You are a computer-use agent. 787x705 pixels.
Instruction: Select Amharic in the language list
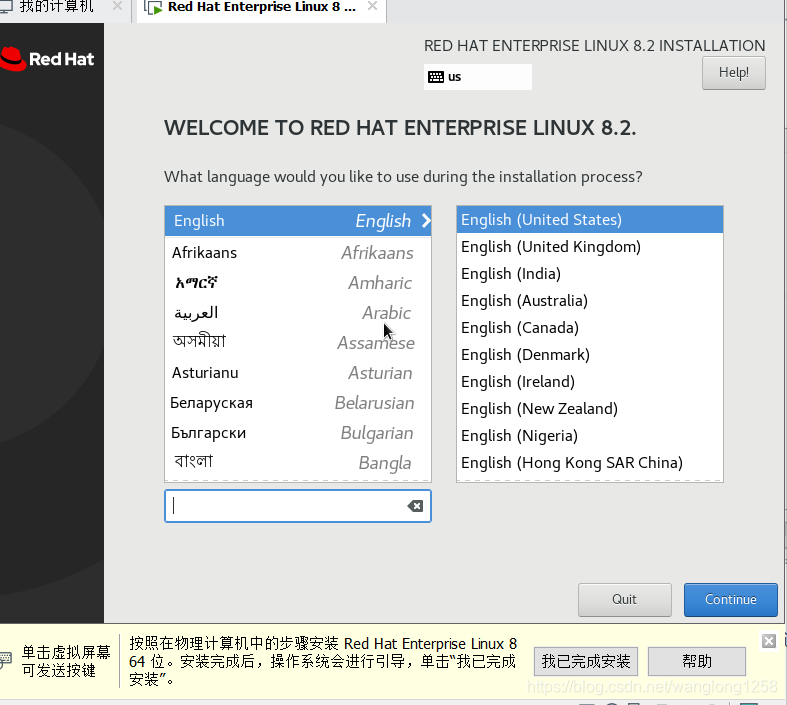[298, 283]
